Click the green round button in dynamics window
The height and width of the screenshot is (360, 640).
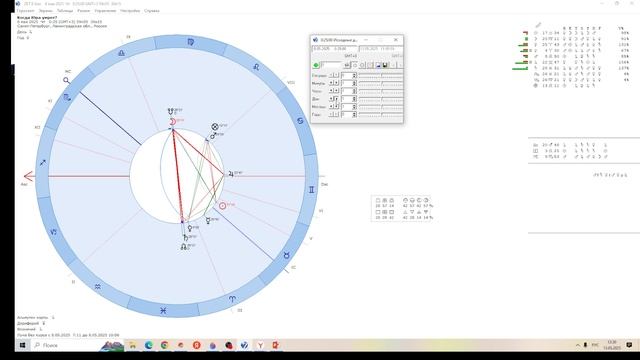tap(316, 65)
